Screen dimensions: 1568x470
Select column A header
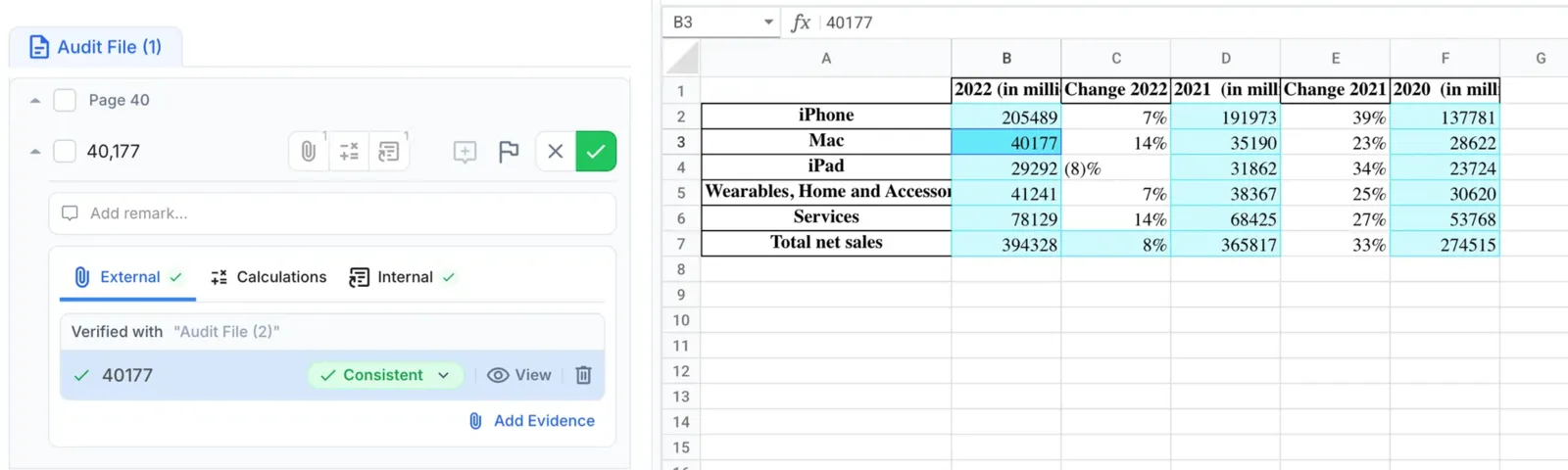(x=826, y=58)
